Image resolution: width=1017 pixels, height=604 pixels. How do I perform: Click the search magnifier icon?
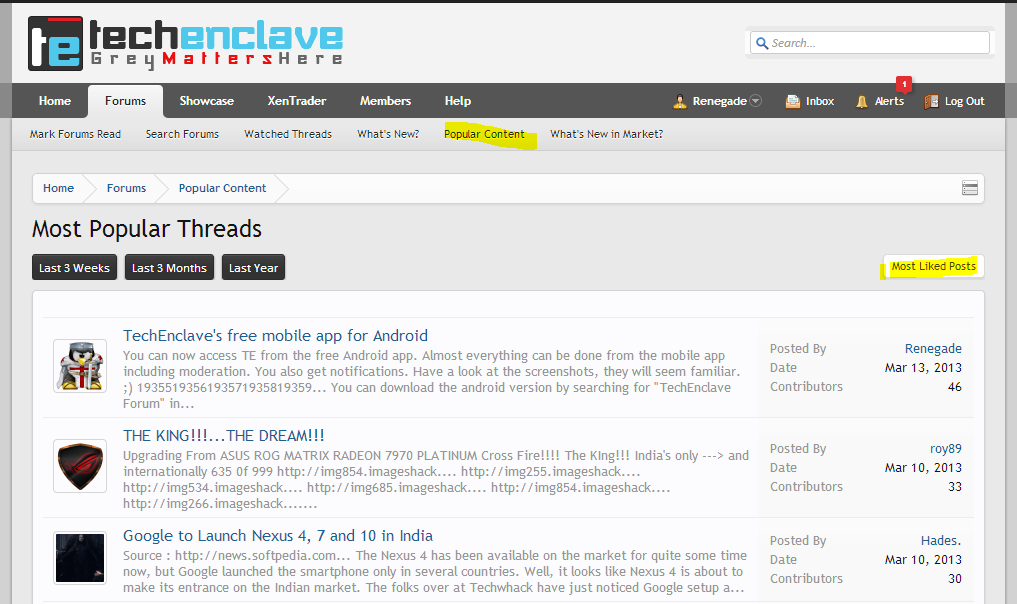(x=762, y=43)
